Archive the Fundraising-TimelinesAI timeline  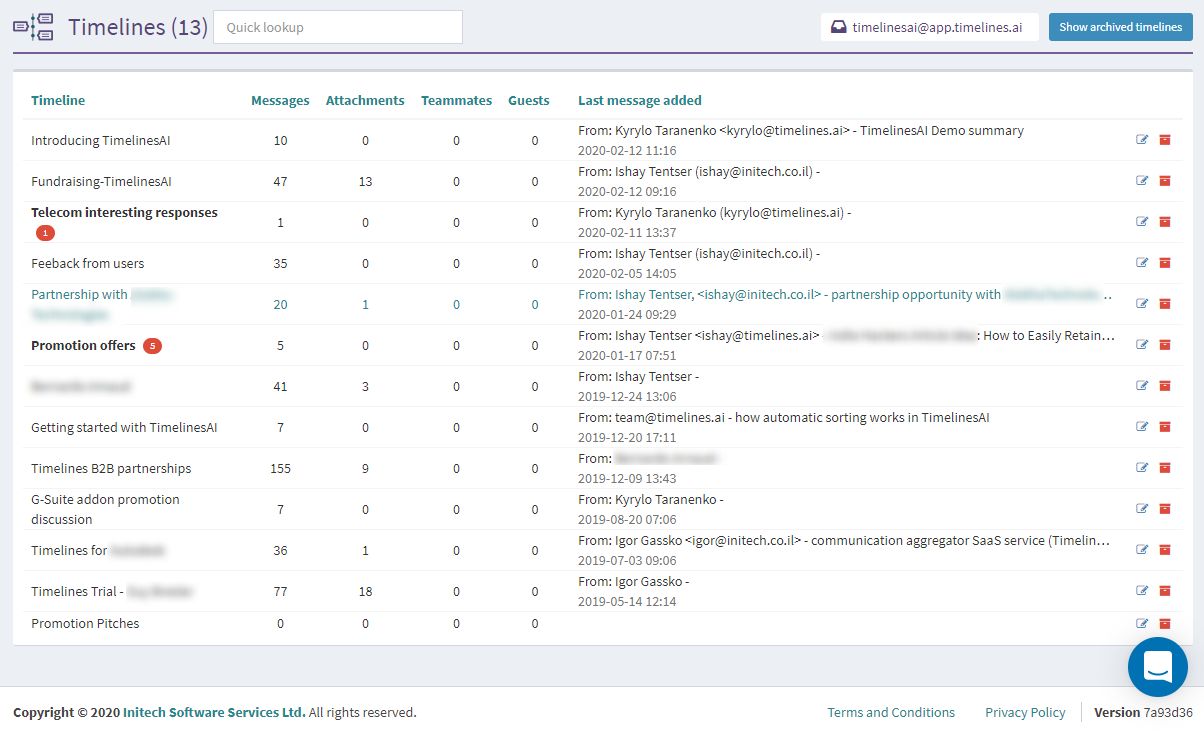click(1165, 181)
